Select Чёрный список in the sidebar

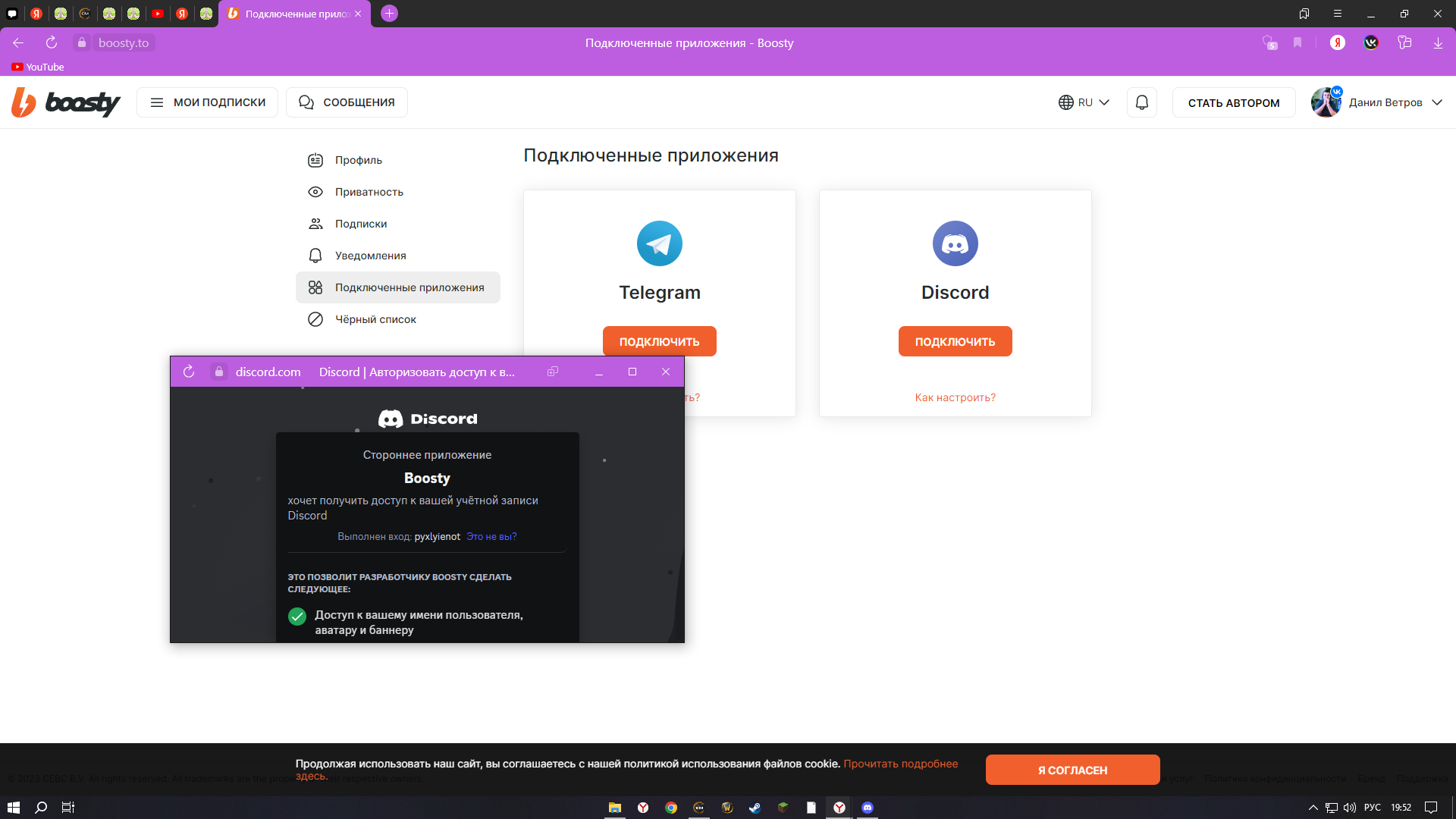pos(375,319)
